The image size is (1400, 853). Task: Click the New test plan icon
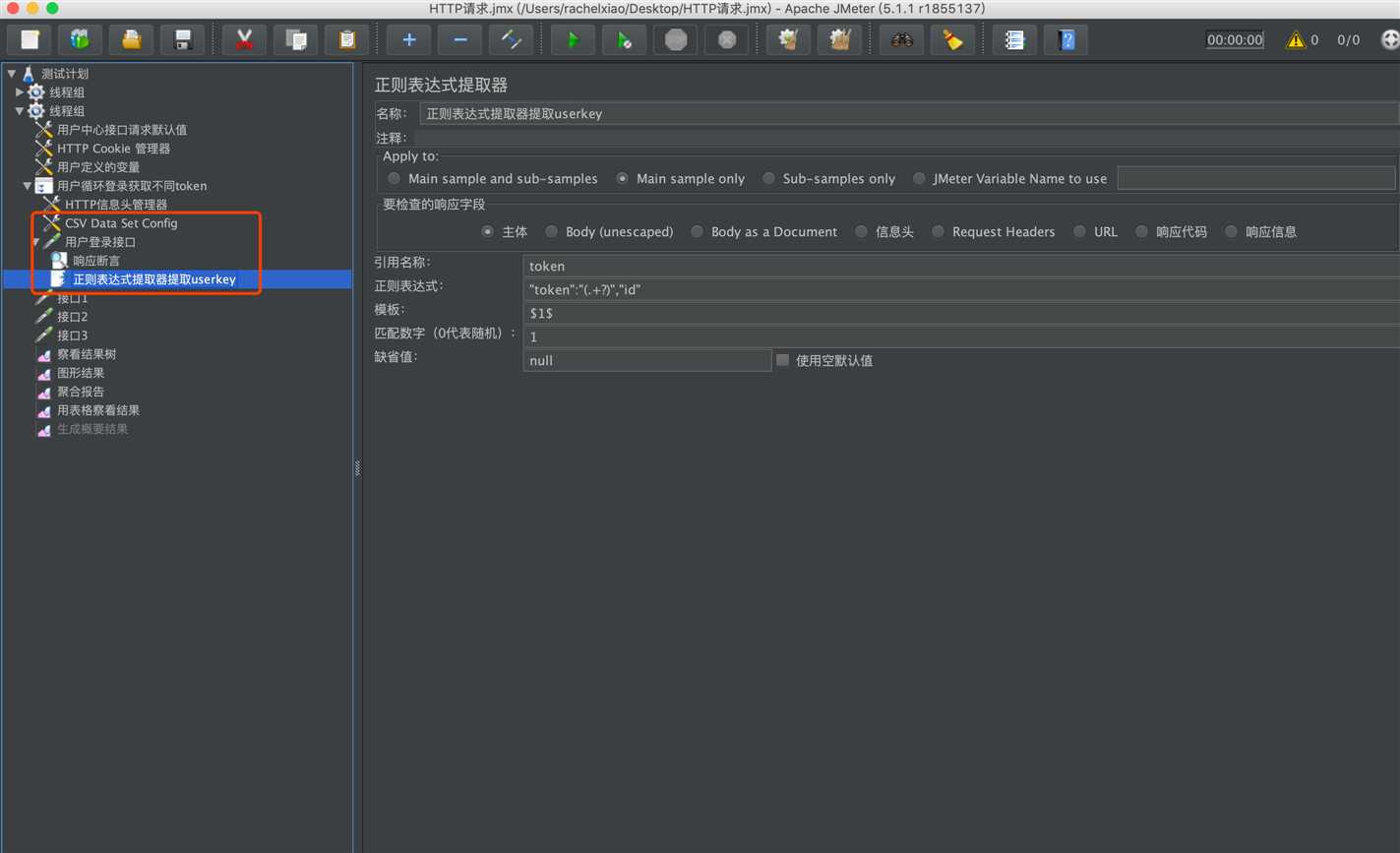(30, 39)
